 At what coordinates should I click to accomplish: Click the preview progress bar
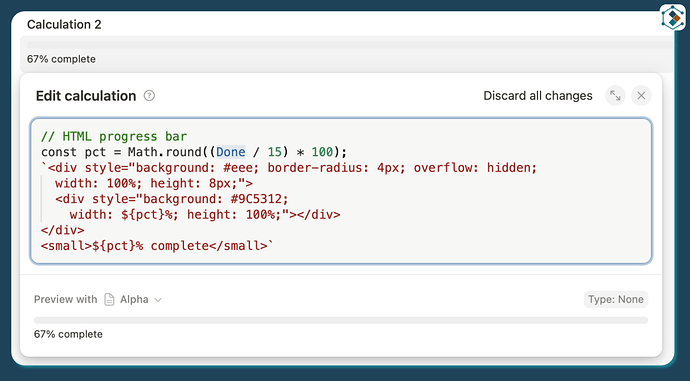coord(341,320)
